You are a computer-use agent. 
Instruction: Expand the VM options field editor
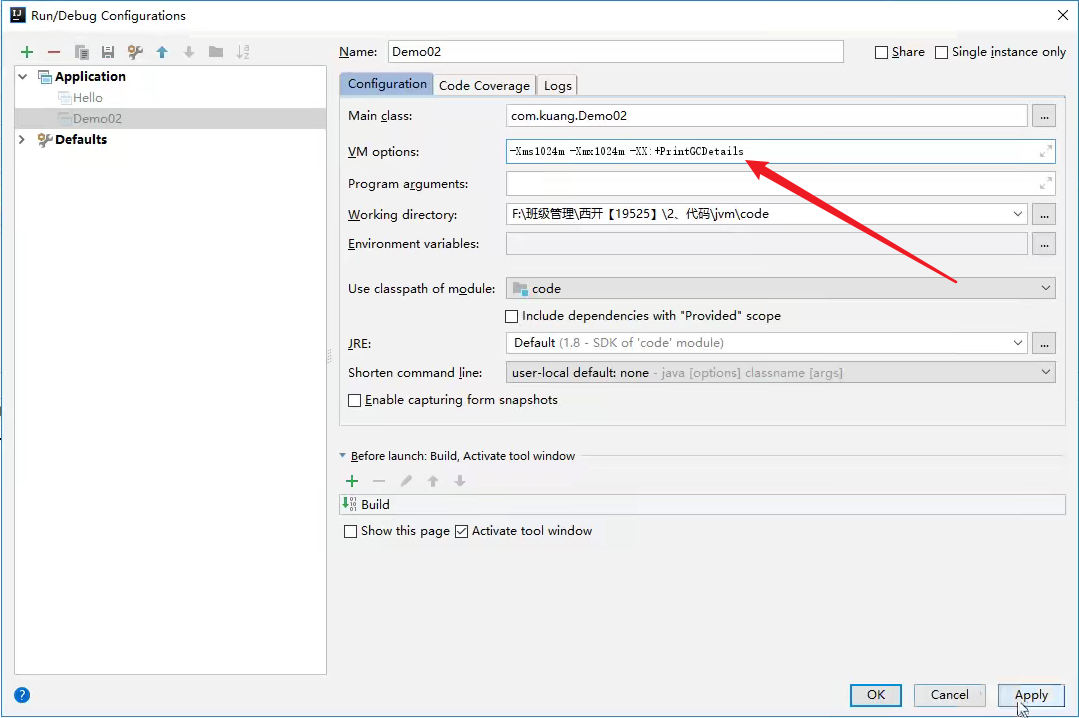[1045, 151]
